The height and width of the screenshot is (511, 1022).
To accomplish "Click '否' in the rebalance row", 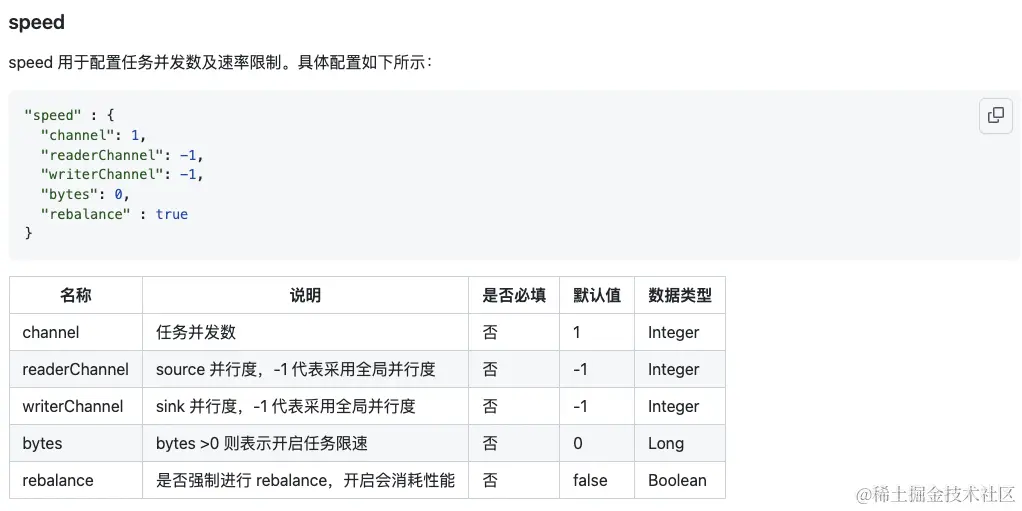I will tap(514, 480).
